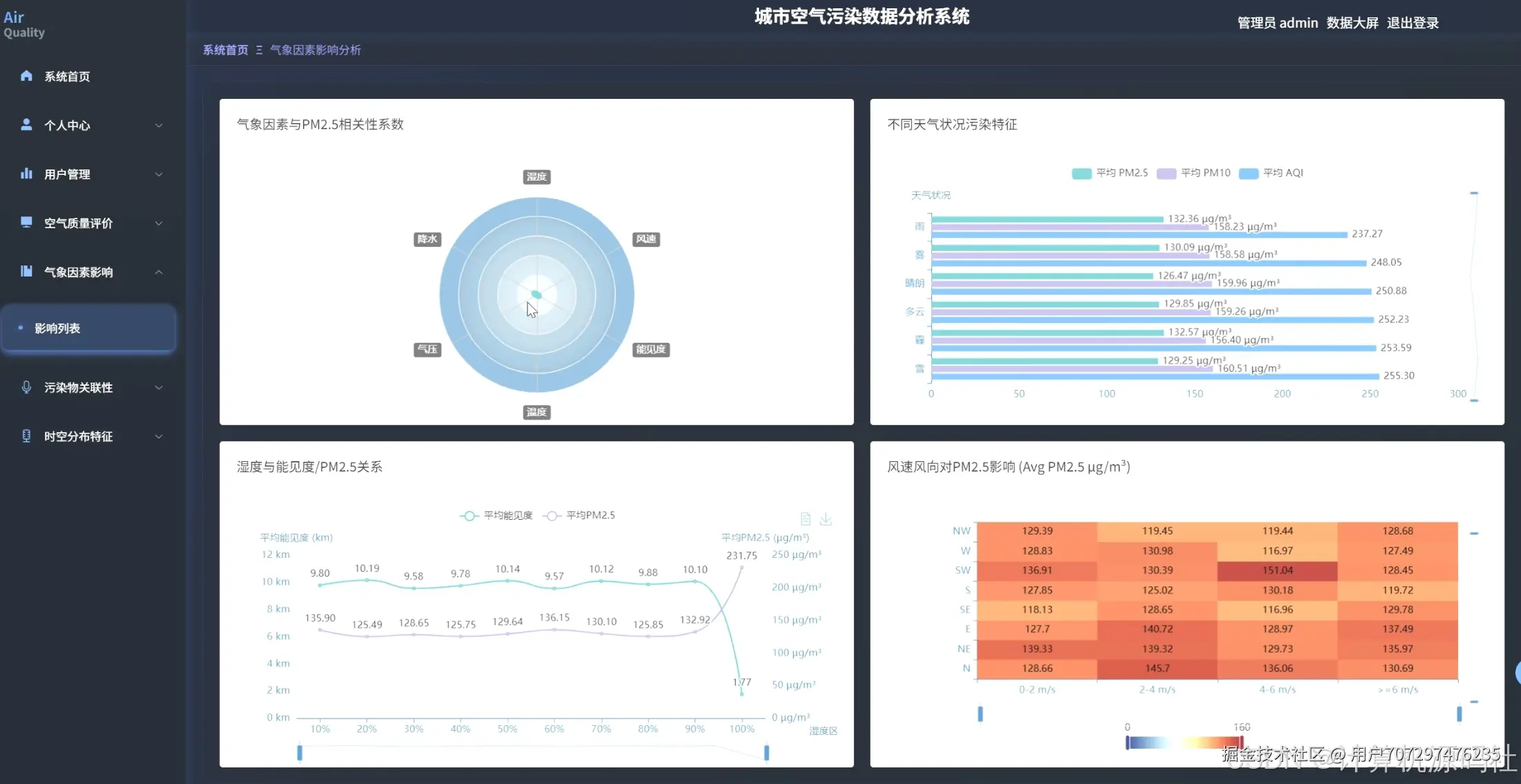Click the 温度 label on radar chart
This screenshot has height=784, width=1521.
pos(536,412)
